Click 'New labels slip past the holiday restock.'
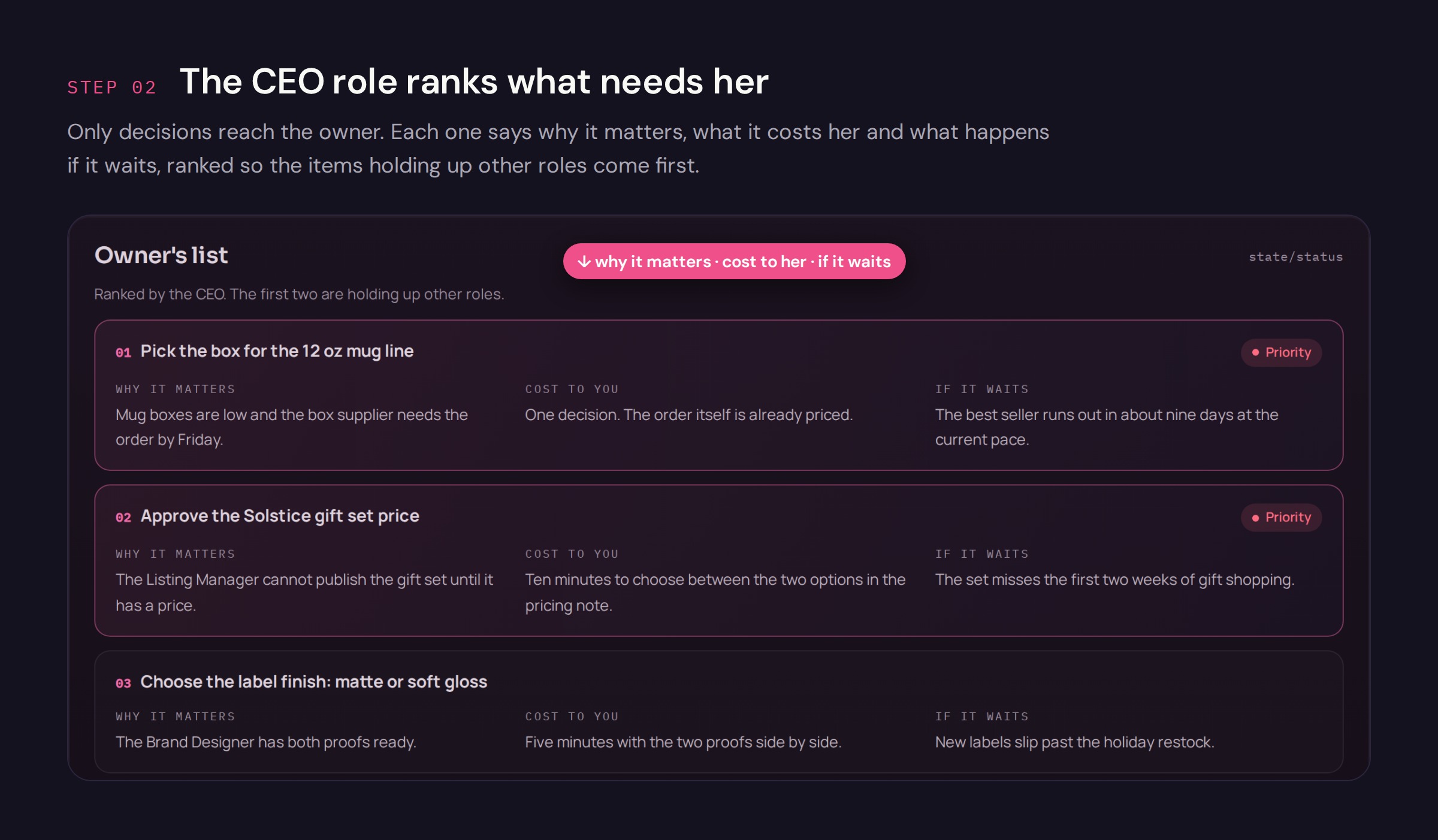Screen dimensions: 1438x840 (1075, 742)
